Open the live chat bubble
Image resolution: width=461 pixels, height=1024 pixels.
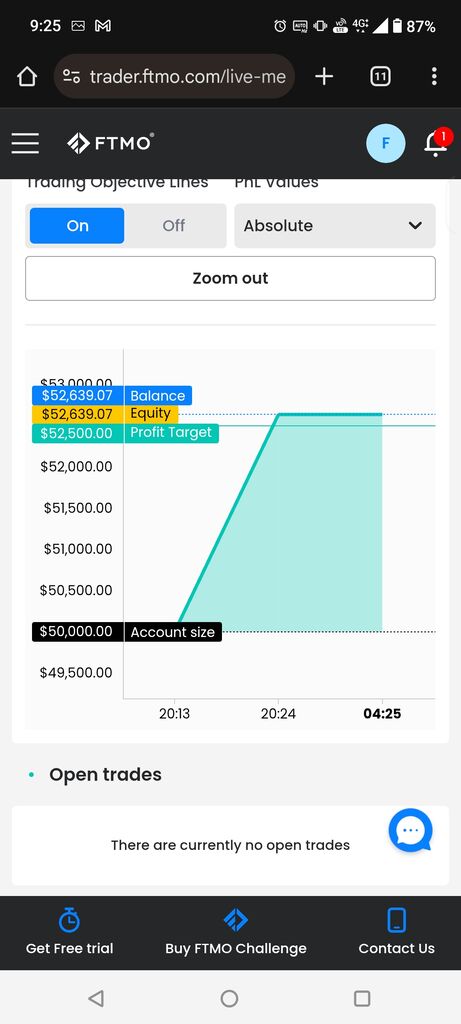click(410, 831)
